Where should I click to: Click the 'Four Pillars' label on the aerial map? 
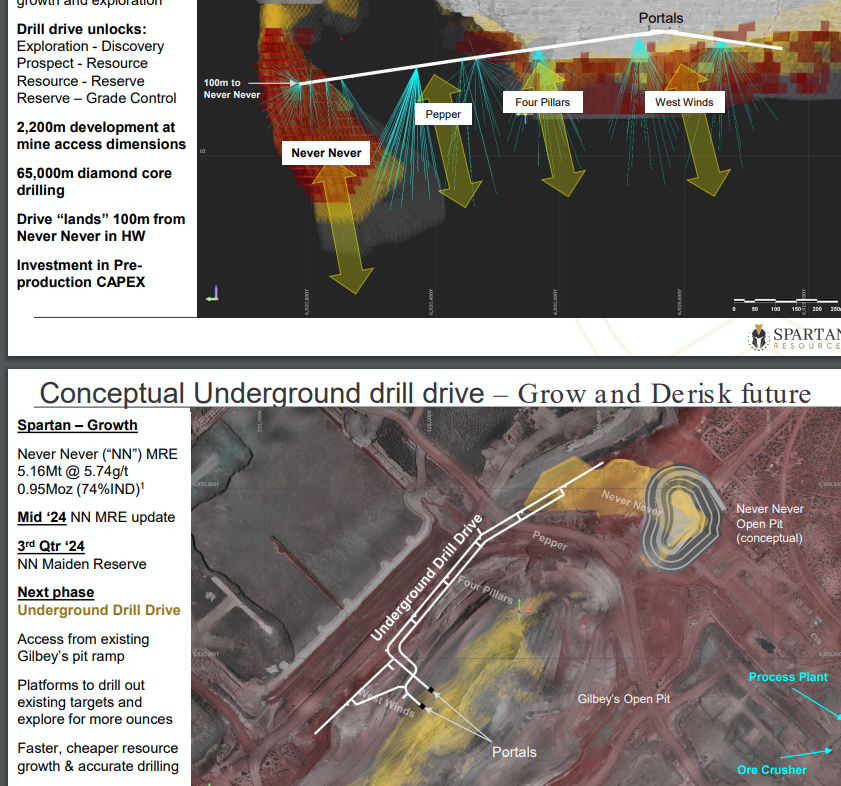485,589
